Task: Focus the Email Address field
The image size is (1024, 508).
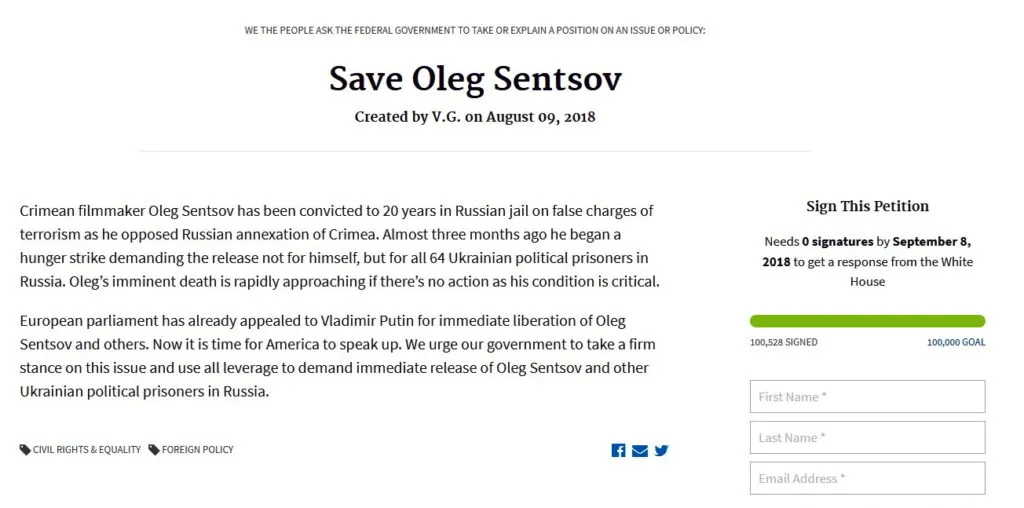Action: pyautogui.click(x=867, y=478)
